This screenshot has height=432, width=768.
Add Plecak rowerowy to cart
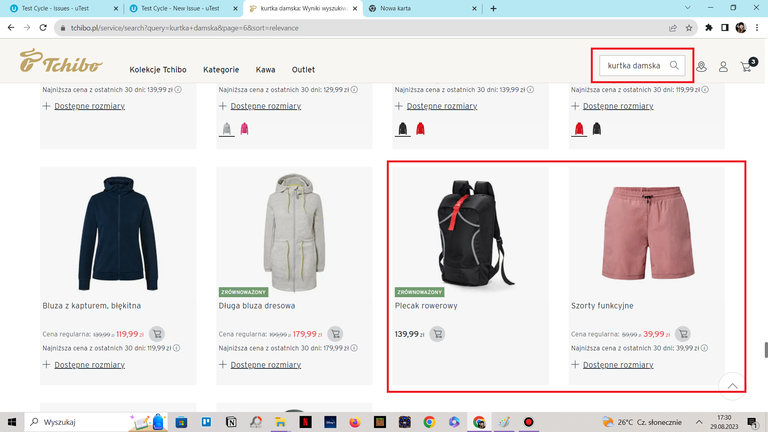[x=437, y=334]
